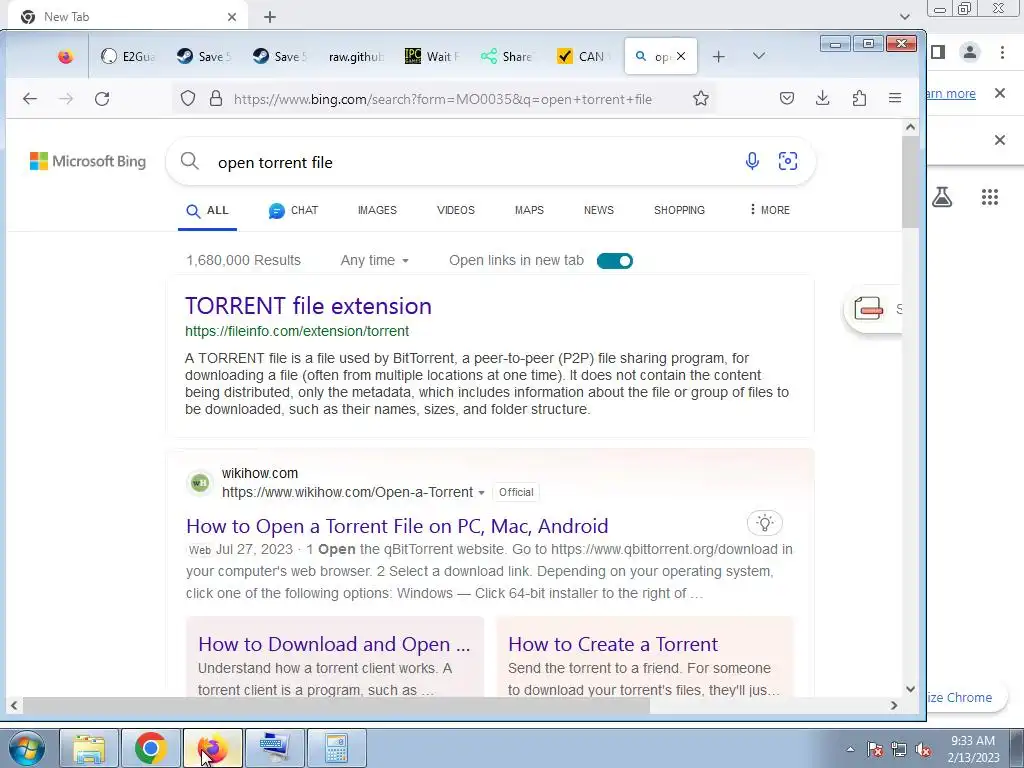Open Chrome side panel icon
This screenshot has width=1024, height=768.
[938, 52]
